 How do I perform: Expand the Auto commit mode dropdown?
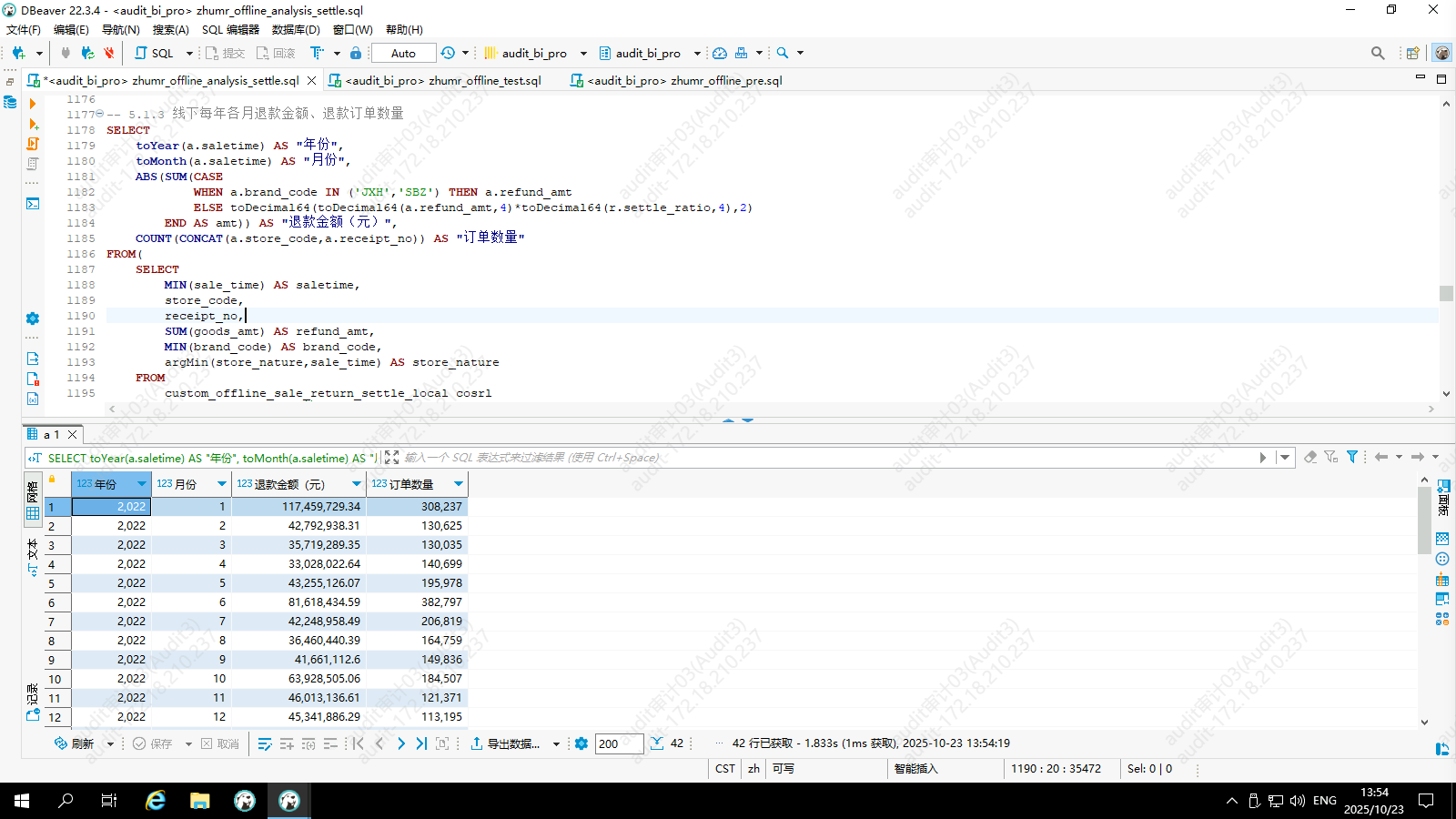tap(403, 53)
